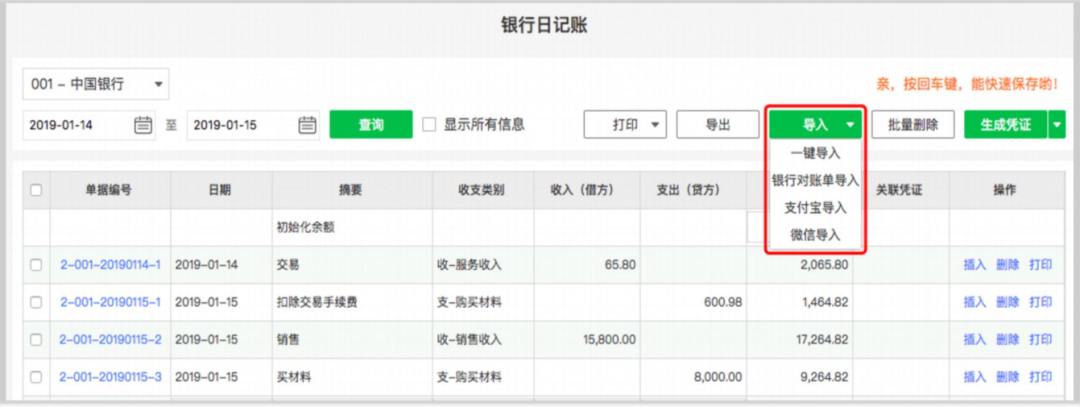Viewport: 1080px width, 407px height.
Task: Expand the arrow next to 生成凭证
Action: [x=1057, y=125]
